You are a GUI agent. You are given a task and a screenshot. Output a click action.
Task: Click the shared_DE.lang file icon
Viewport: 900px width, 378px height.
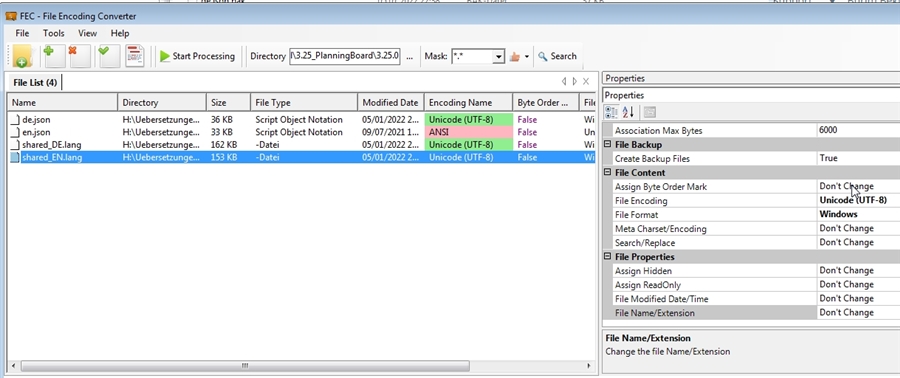(15, 145)
